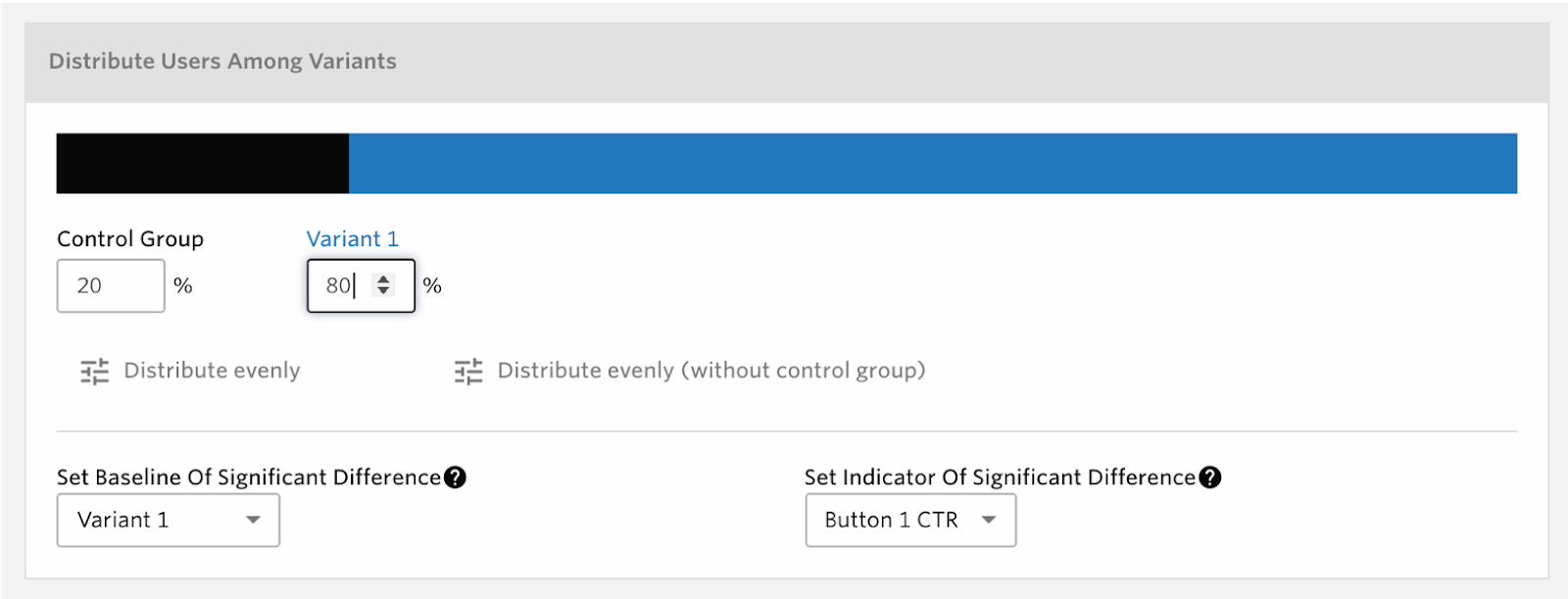The width and height of the screenshot is (1568, 599).
Task: Click the black Control Group bar segment
Action: (203, 164)
